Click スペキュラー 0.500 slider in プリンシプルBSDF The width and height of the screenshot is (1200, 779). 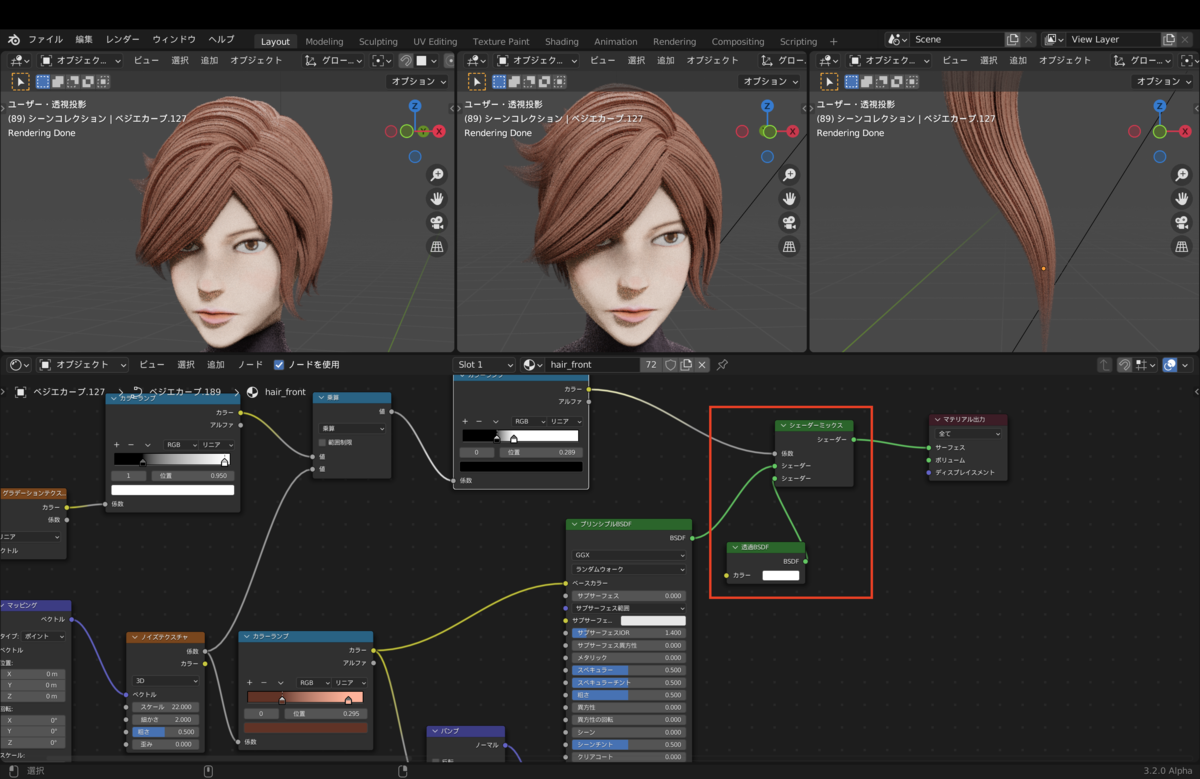[x=629, y=670]
